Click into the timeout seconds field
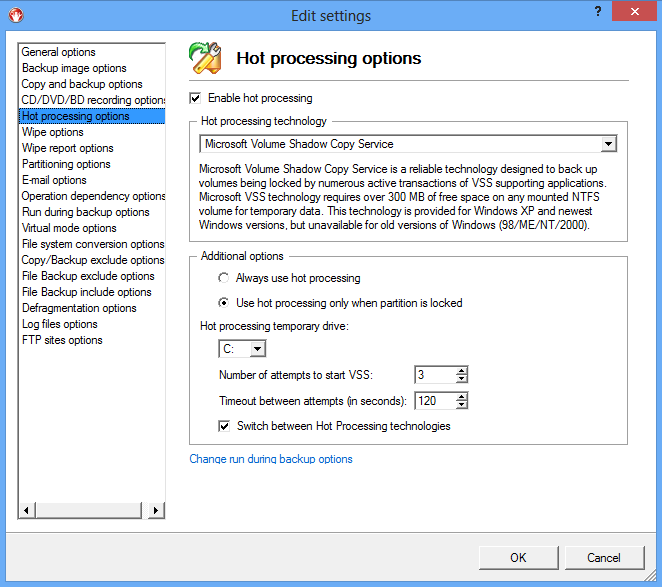This screenshot has height=587, width=662. (433, 401)
